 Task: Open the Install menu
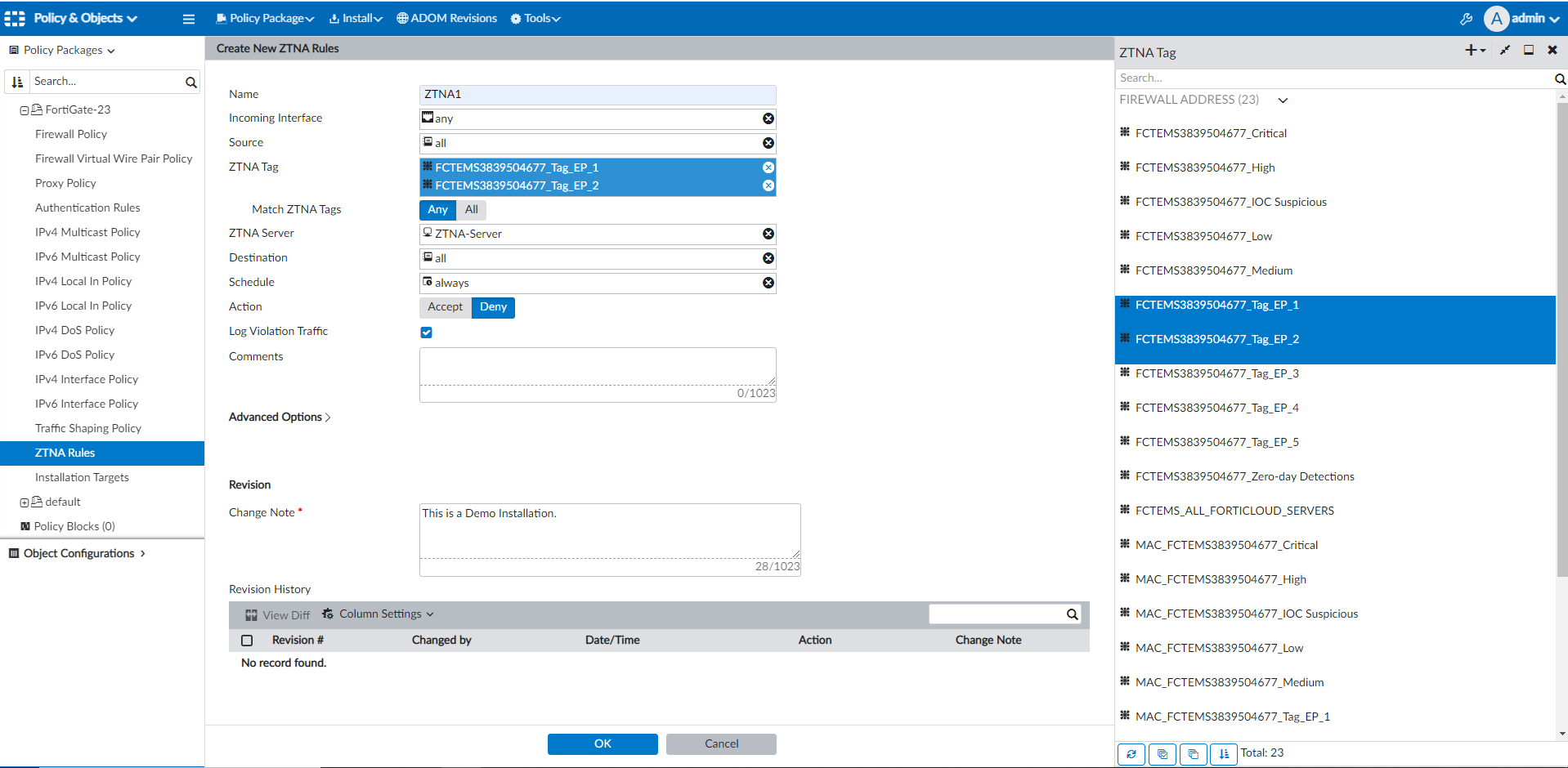[356, 19]
